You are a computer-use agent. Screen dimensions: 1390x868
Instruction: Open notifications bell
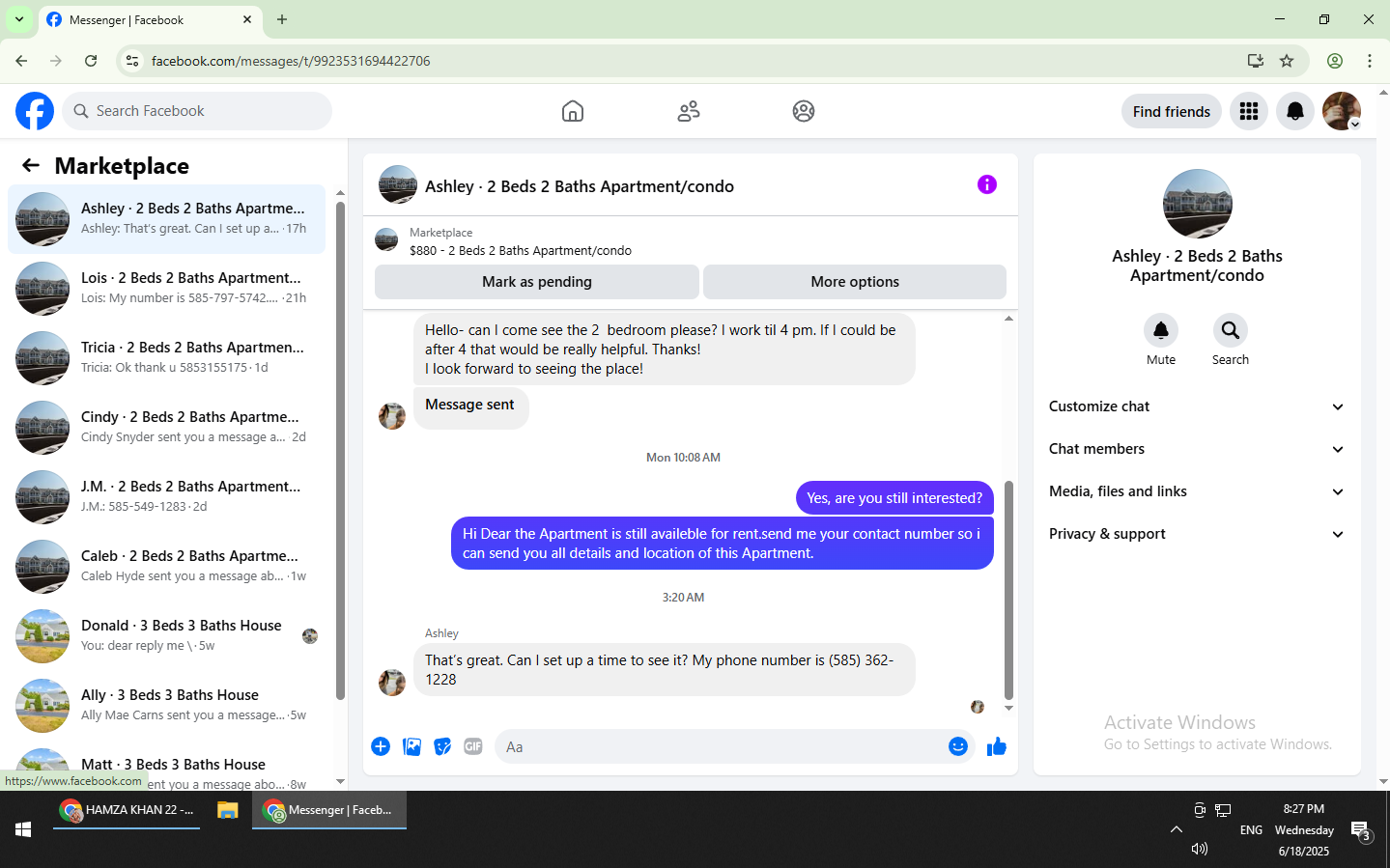(1295, 111)
